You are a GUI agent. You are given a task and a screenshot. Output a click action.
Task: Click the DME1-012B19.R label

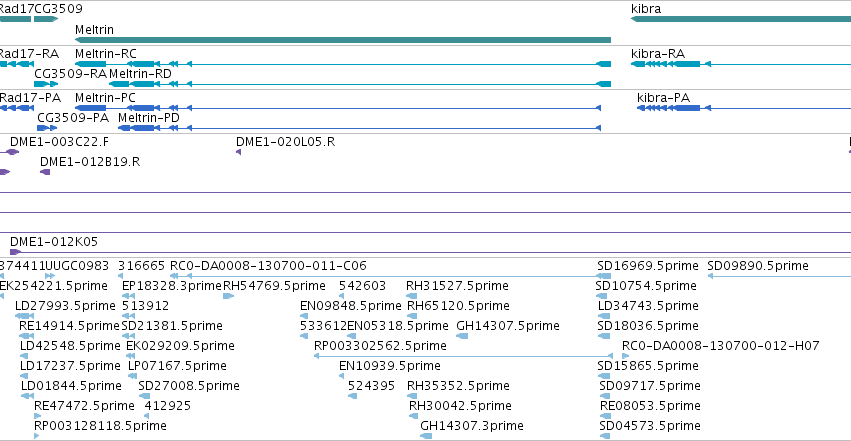pos(90,162)
